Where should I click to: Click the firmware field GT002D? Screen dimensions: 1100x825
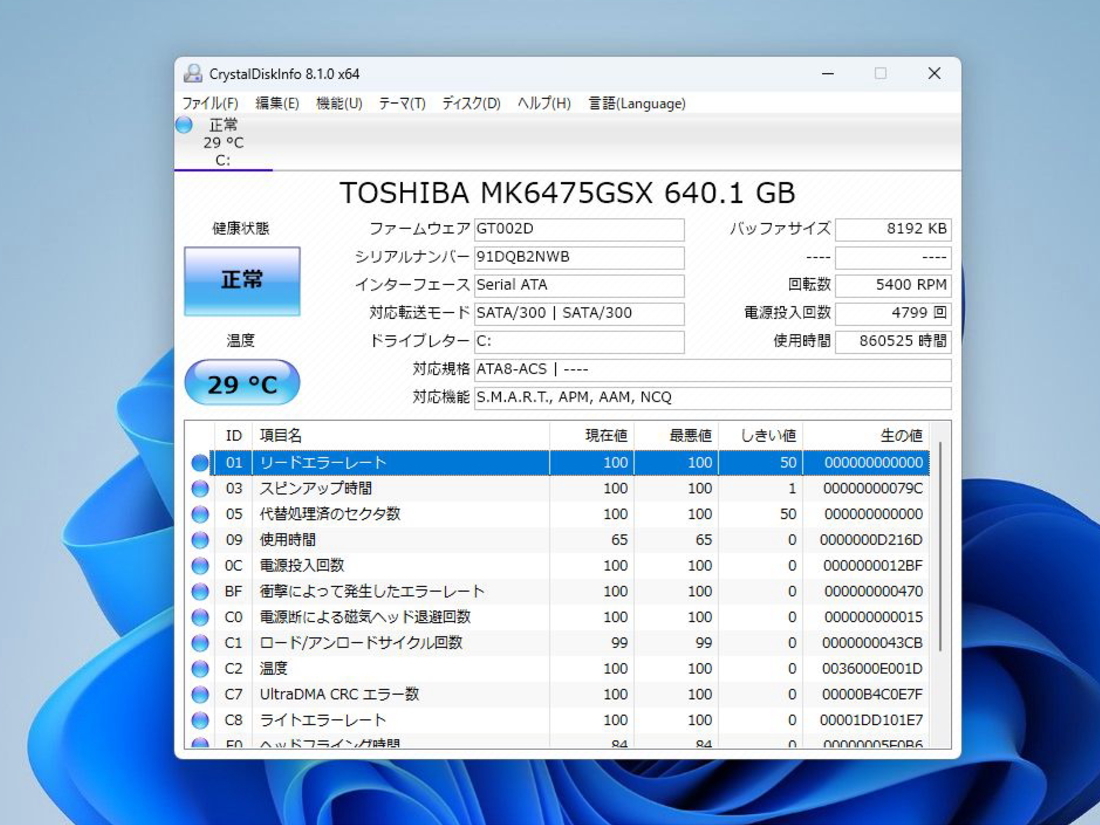[x=579, y=229]
